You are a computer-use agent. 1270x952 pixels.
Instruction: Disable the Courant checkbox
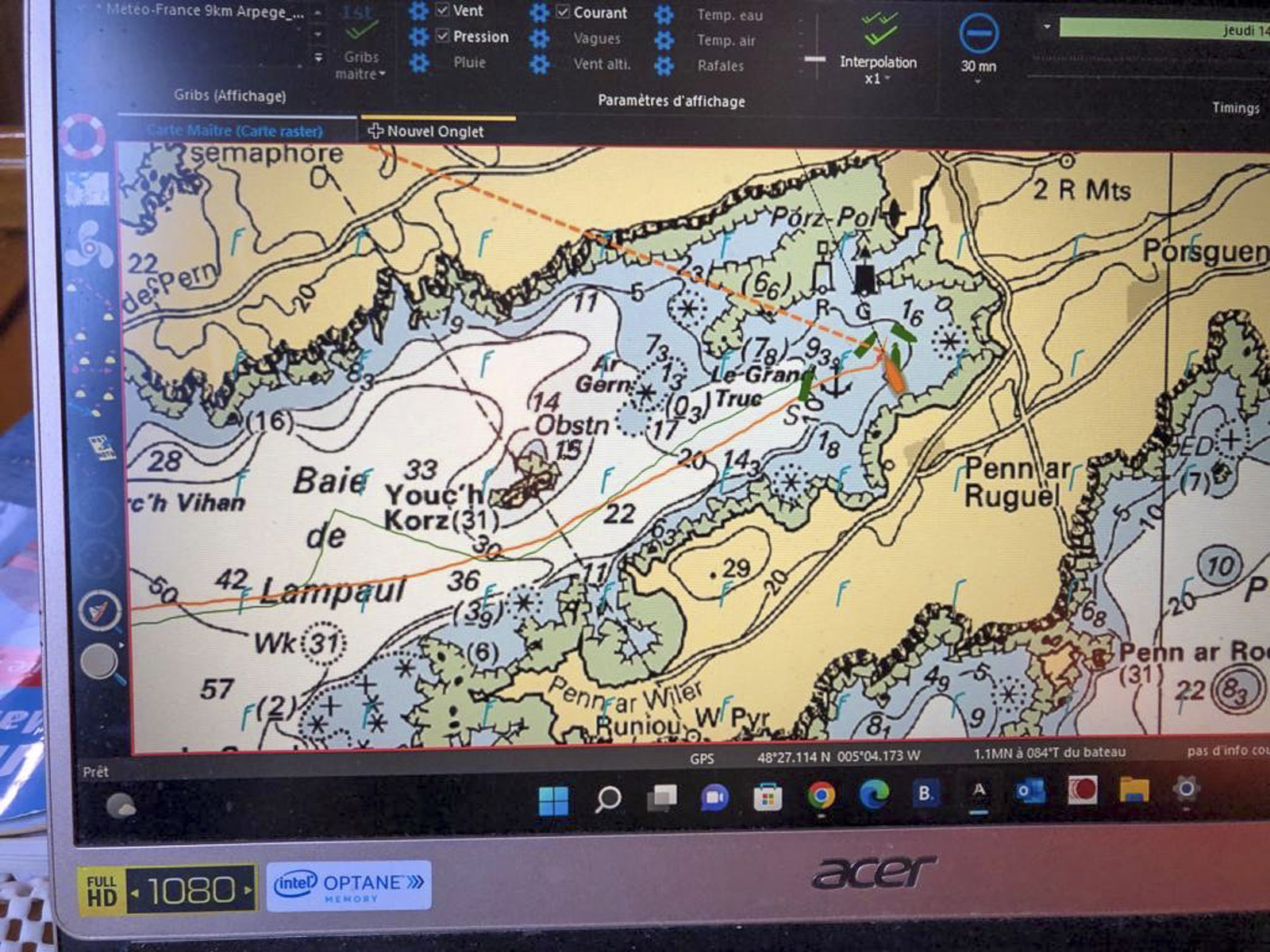[x=563, y=13]
